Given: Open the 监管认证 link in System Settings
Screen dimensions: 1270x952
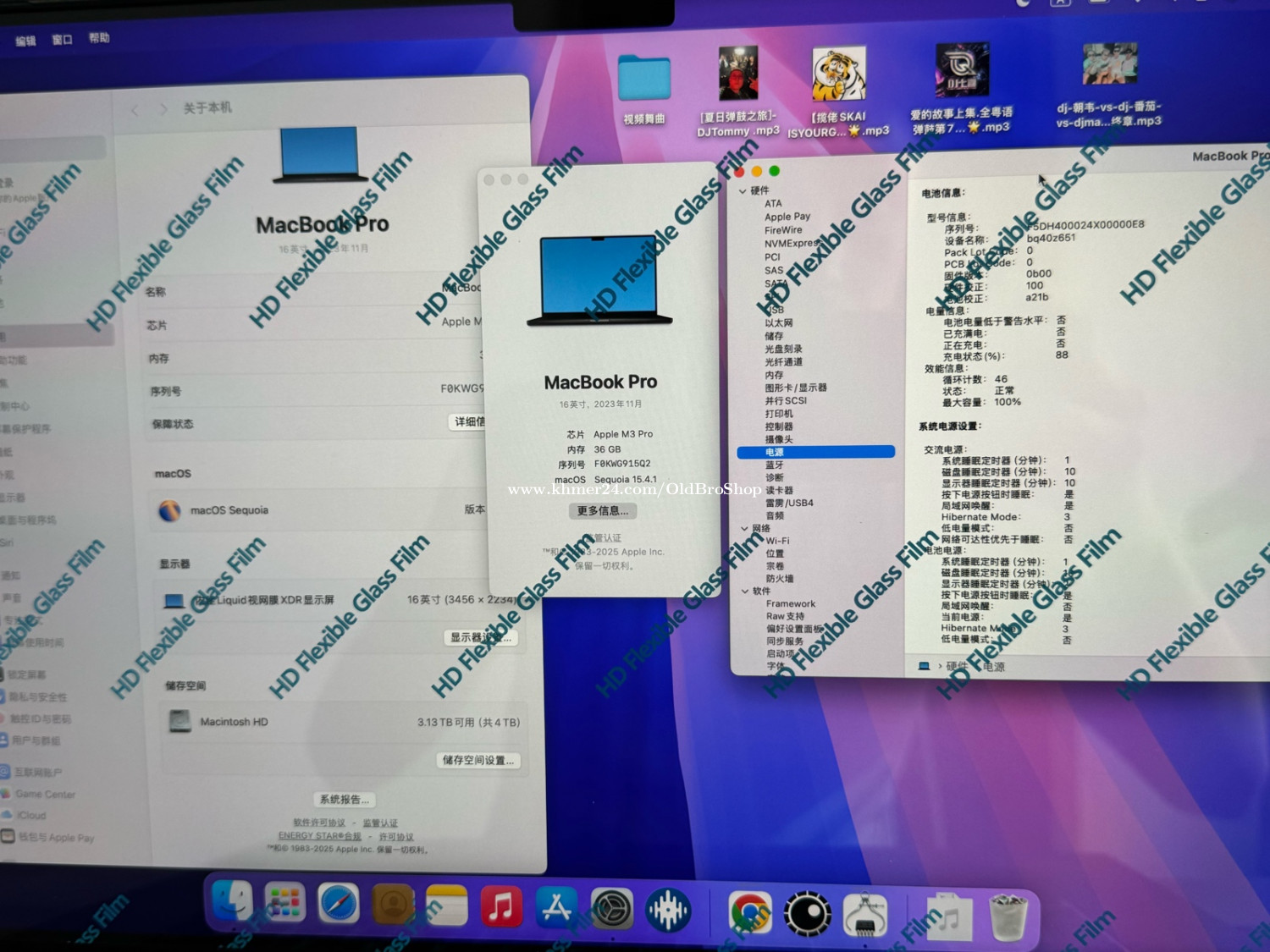Looking at the screenshot, I should point(380,823).
